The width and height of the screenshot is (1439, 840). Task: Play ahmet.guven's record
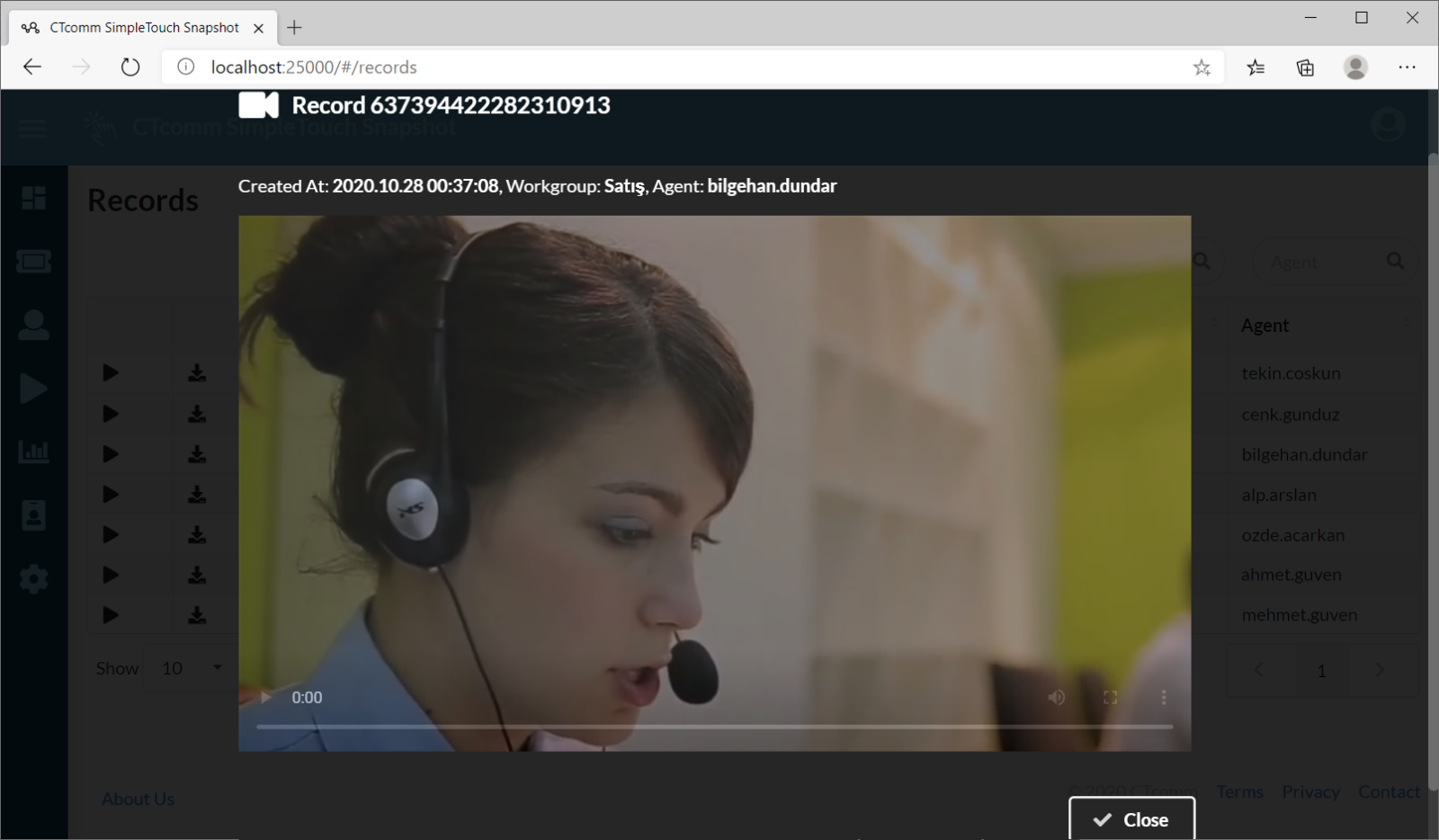point(111,575)
